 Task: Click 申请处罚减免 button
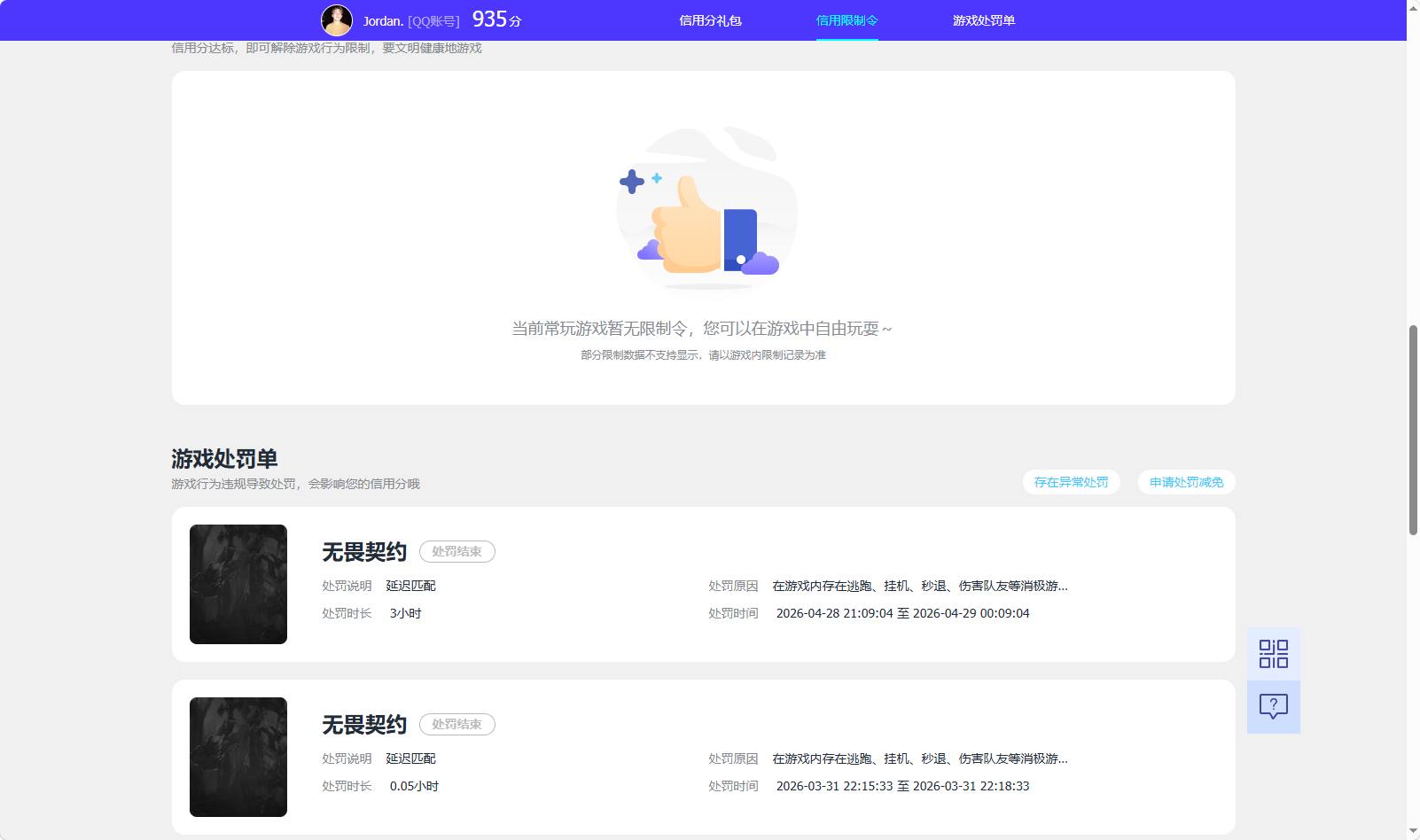[x=1186, y=482]
